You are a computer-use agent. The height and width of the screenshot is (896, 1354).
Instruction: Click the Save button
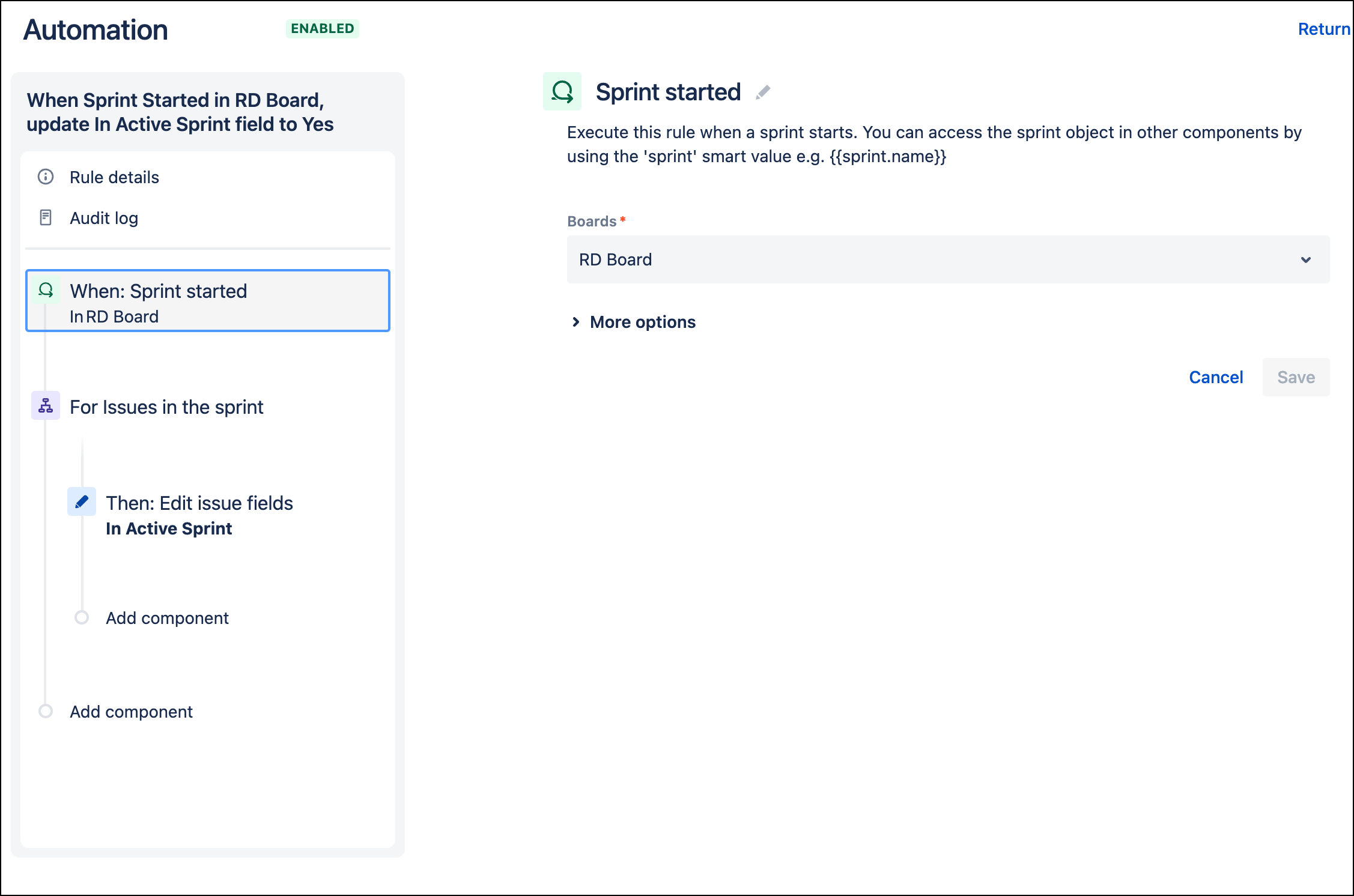1296,377
